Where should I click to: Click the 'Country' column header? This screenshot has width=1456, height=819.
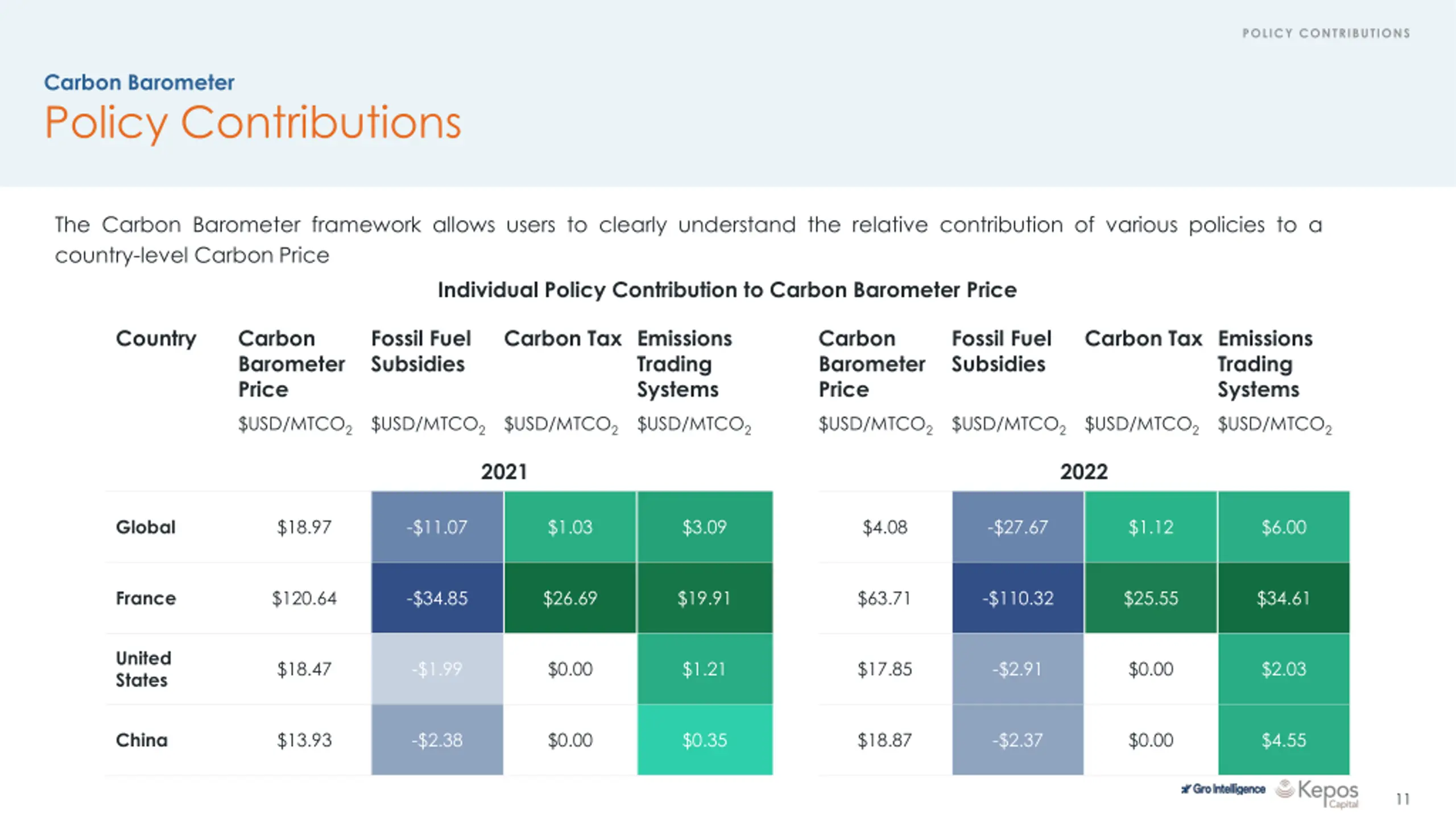tap(156, 339)
